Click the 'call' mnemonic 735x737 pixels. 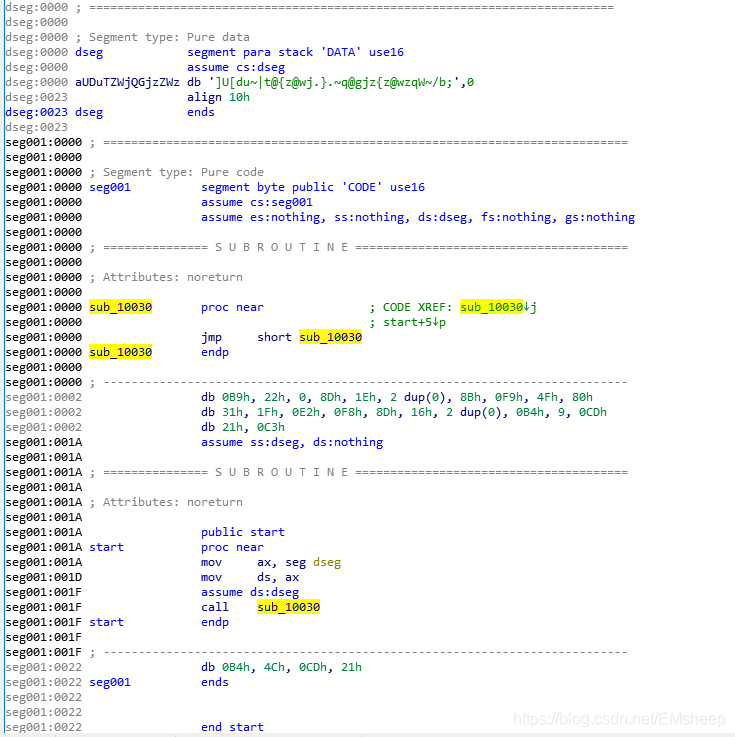(215, 607)
